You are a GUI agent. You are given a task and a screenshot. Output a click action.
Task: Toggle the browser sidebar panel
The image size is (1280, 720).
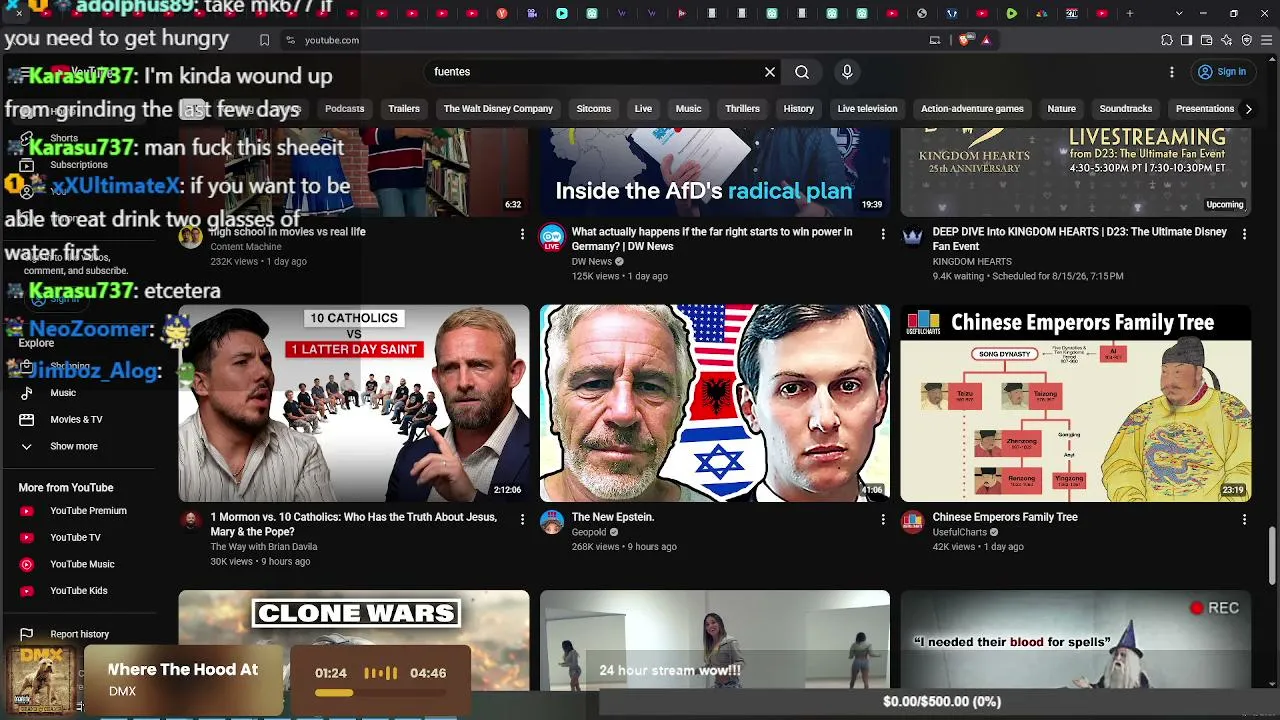pyautogui.click(x=1186, y=40)
